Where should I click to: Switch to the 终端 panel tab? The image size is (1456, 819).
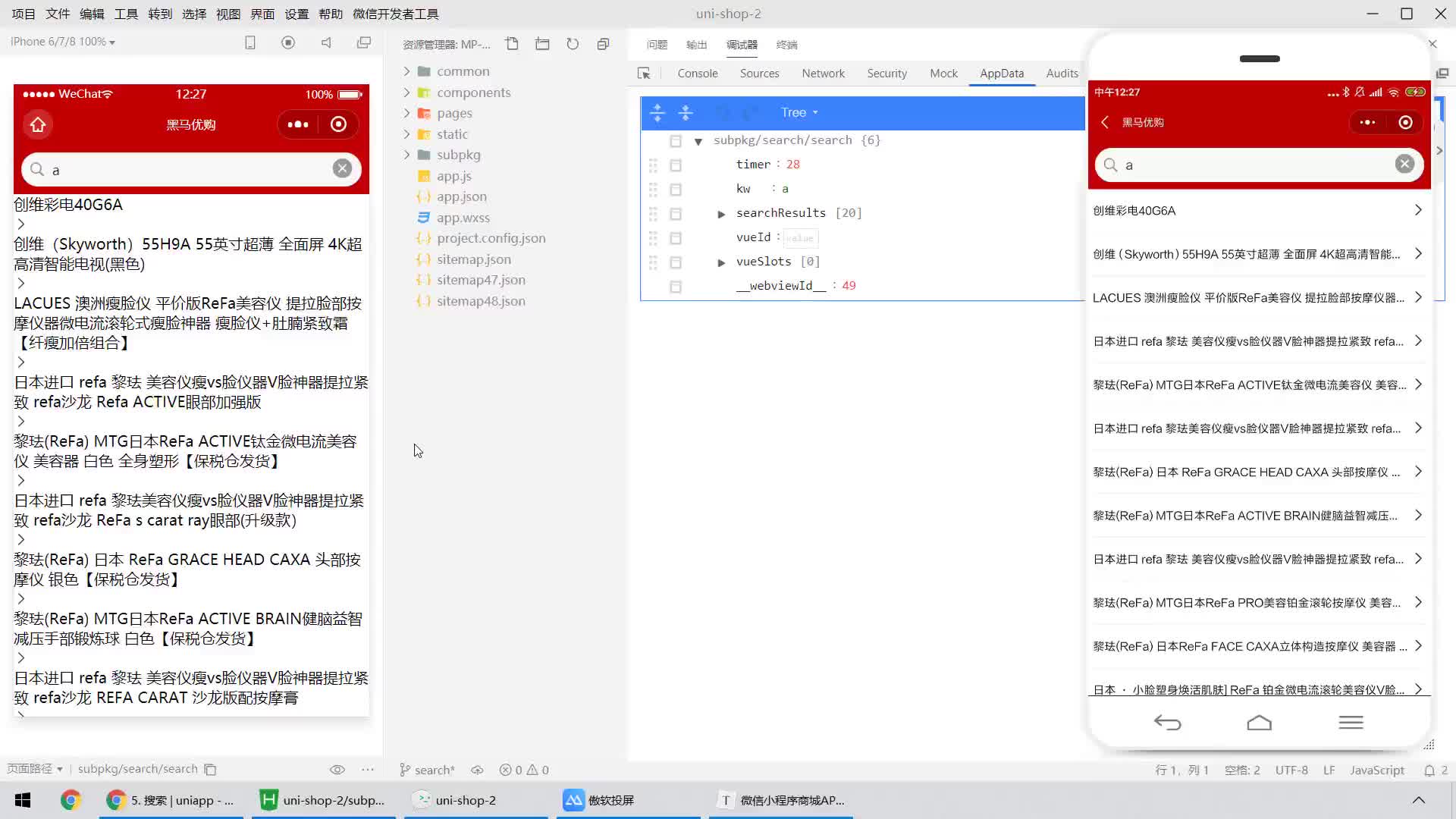click(786, 45)
